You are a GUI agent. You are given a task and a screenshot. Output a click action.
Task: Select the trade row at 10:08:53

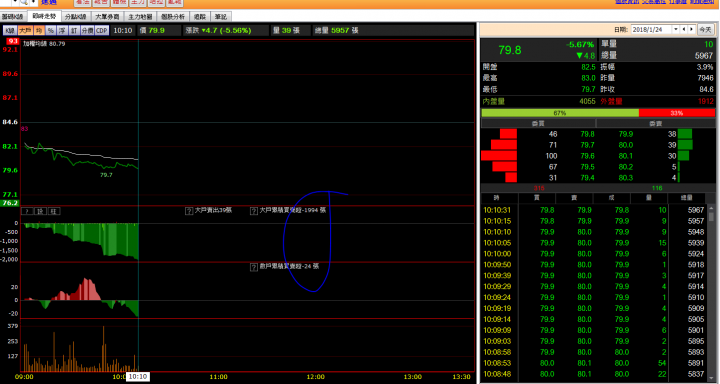point(593,363)
